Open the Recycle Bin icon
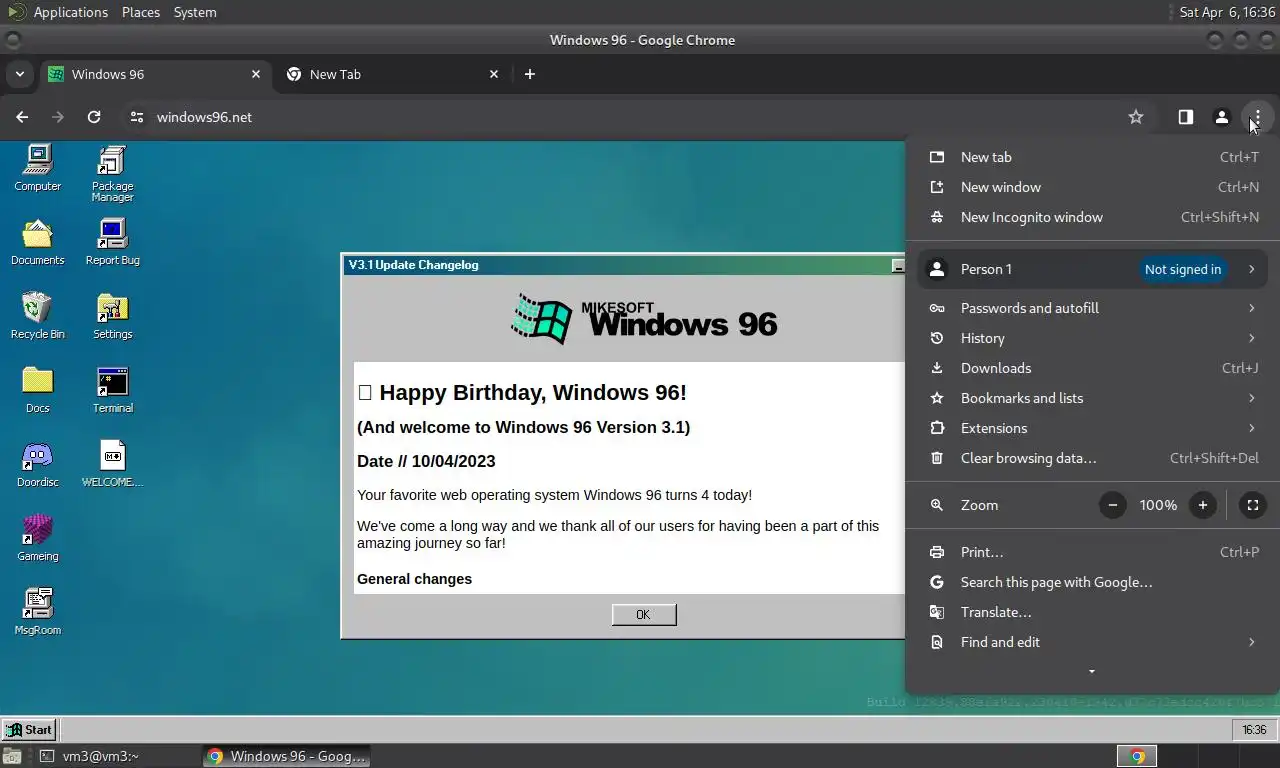Screen dimensions: 1280x768 (38, 316)
